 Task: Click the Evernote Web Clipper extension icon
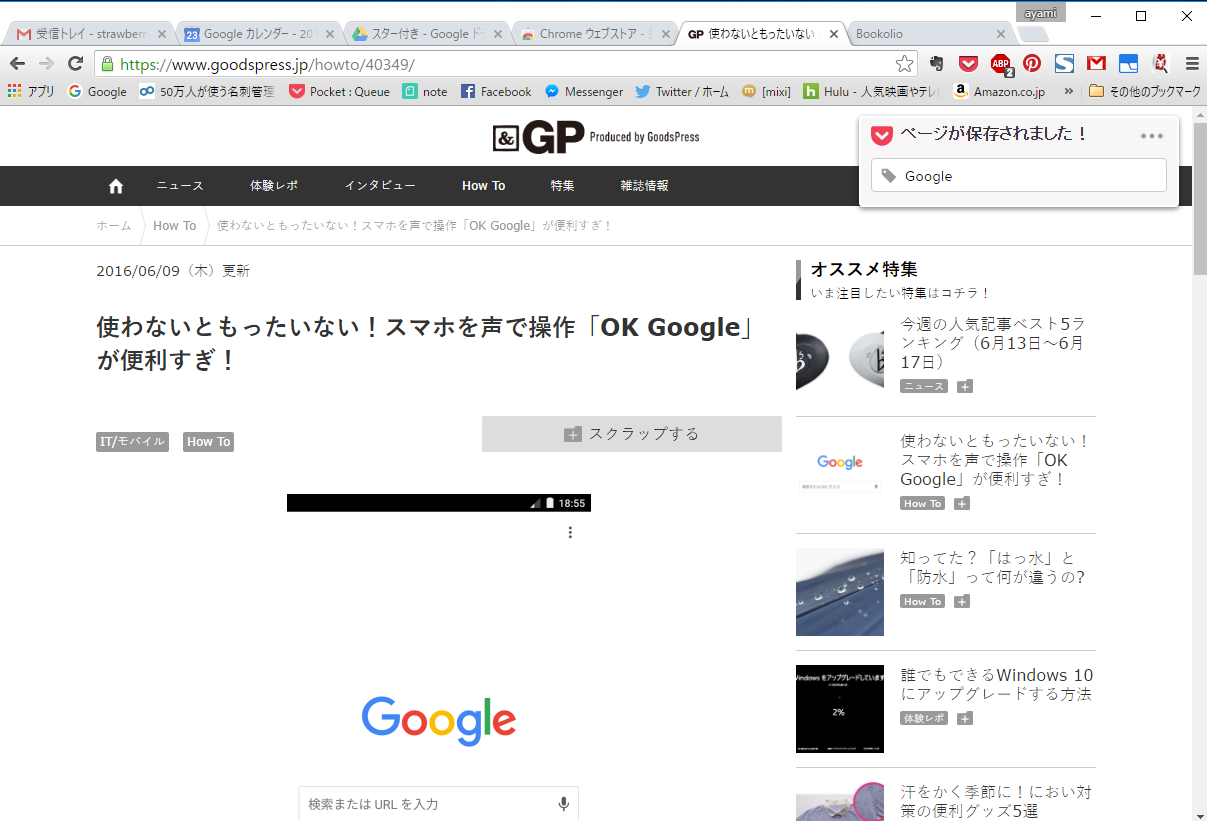pyautogui.click(x=936, y=64)
